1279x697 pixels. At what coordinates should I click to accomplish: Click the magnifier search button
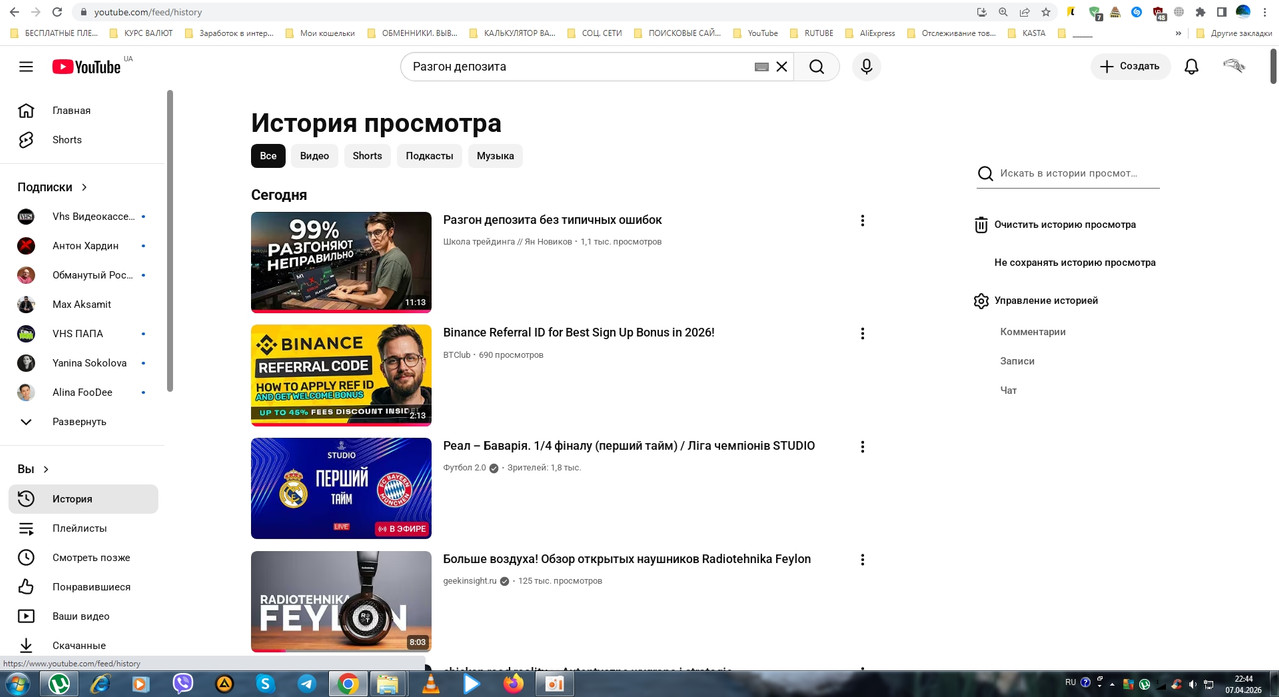pyautogui.click(x=817, y=66)
